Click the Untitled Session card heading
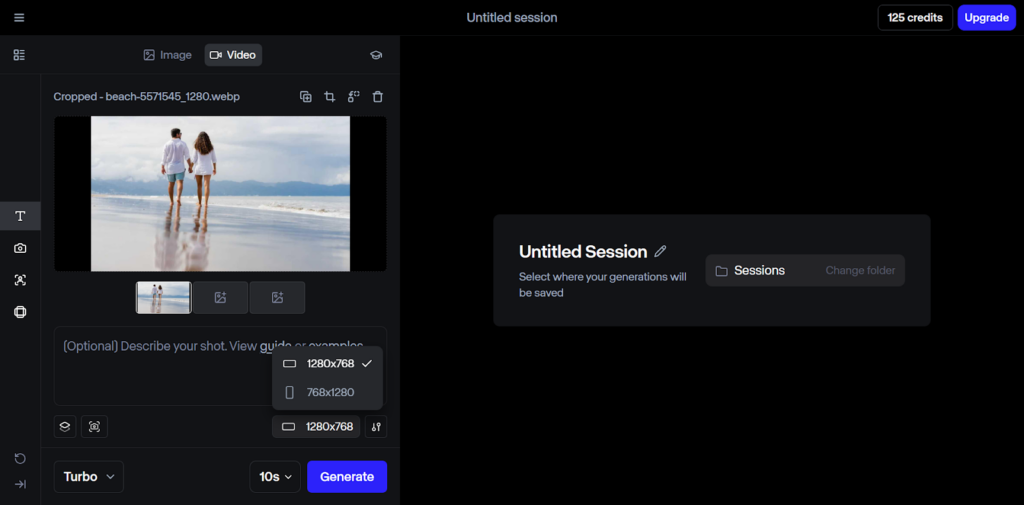 tap(583, 252)
